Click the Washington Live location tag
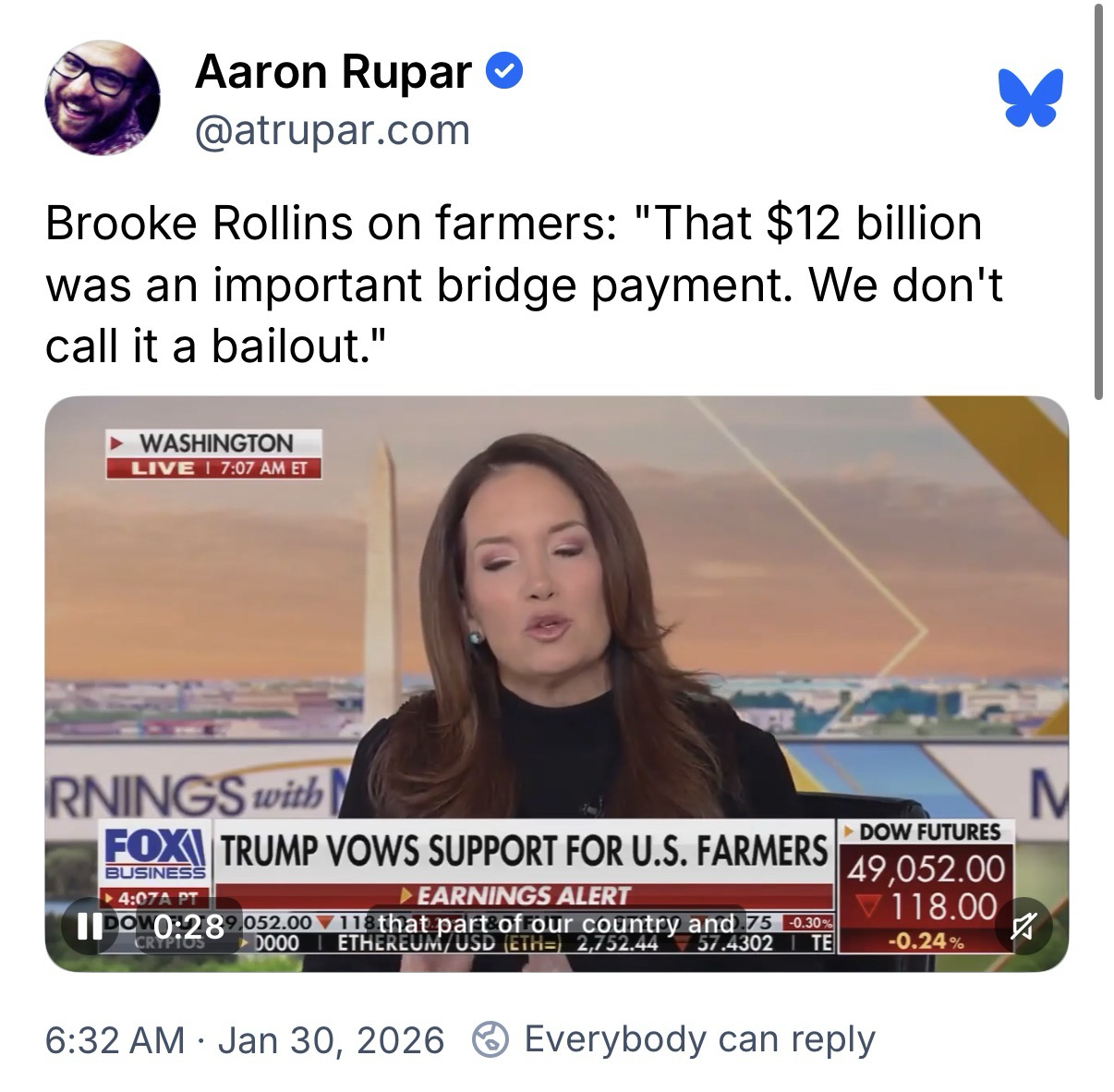This screenshot has width=1114, height=1092. (213, 454)
